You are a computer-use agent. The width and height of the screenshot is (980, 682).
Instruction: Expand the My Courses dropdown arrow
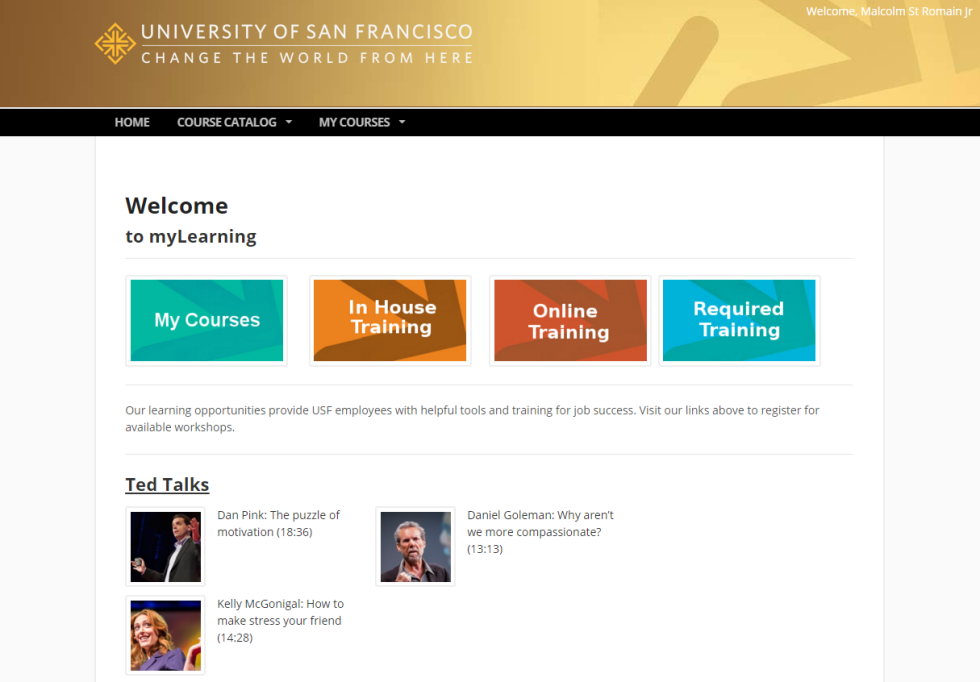click(x=402, y=122)
